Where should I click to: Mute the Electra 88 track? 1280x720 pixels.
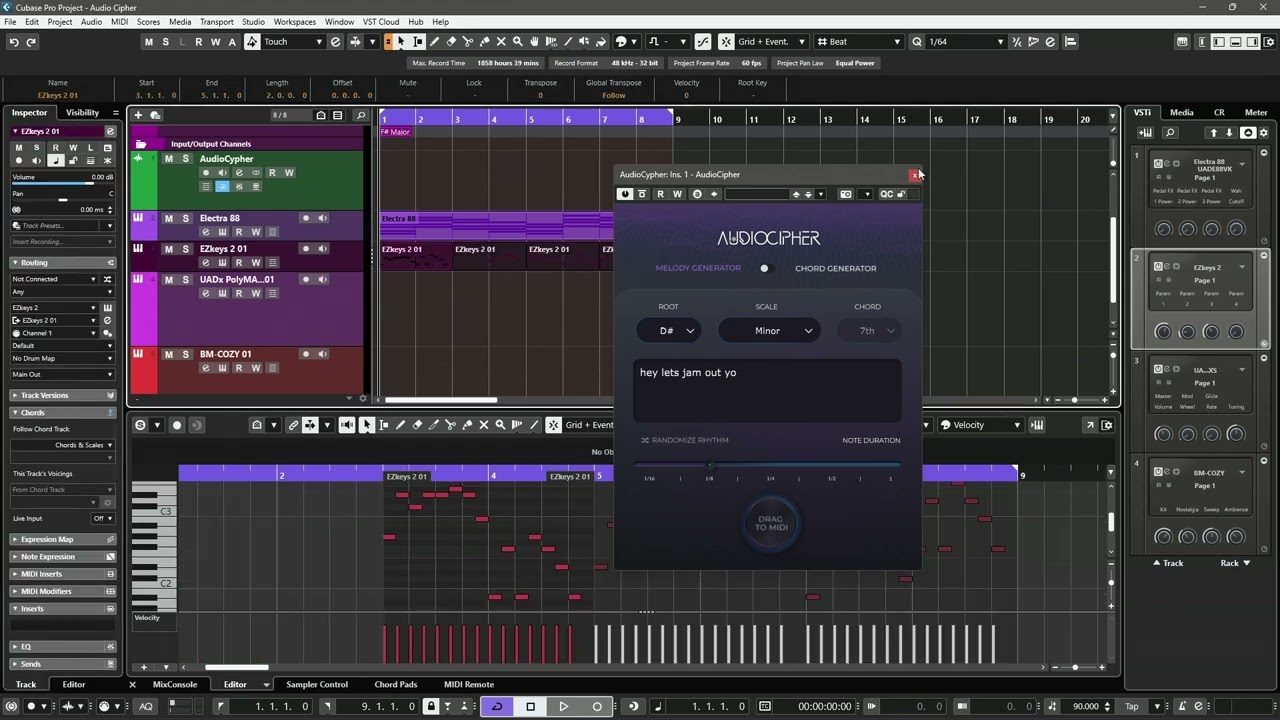click(168, 218)
